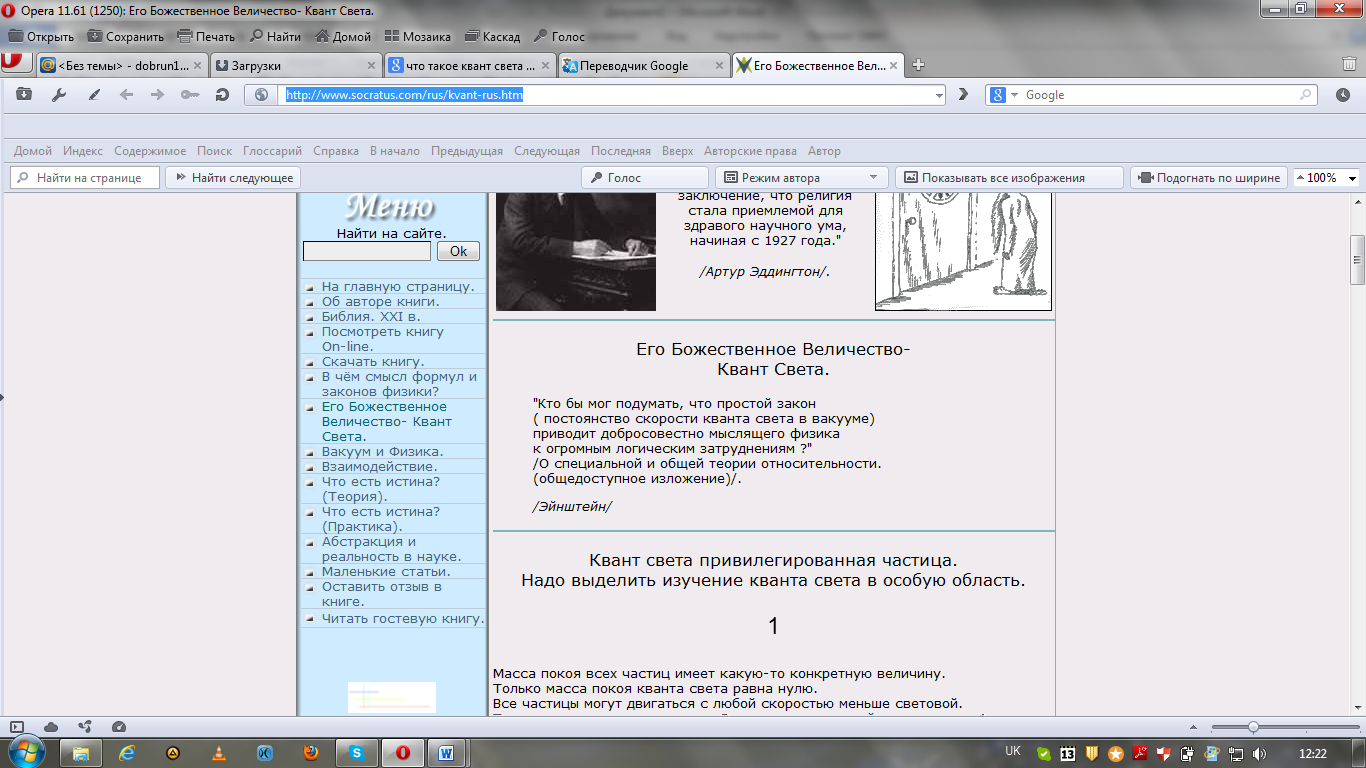The width and height of the screenshot is (1366, 768).
Task: Click the Opera Unite icon in status bar
Action: pos(85,727)
